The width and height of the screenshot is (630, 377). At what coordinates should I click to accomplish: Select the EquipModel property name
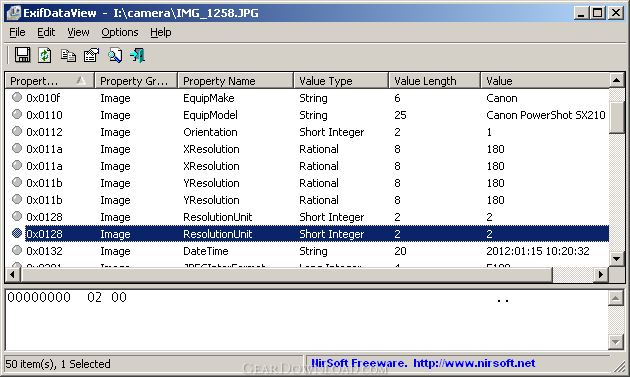[210, 115]
